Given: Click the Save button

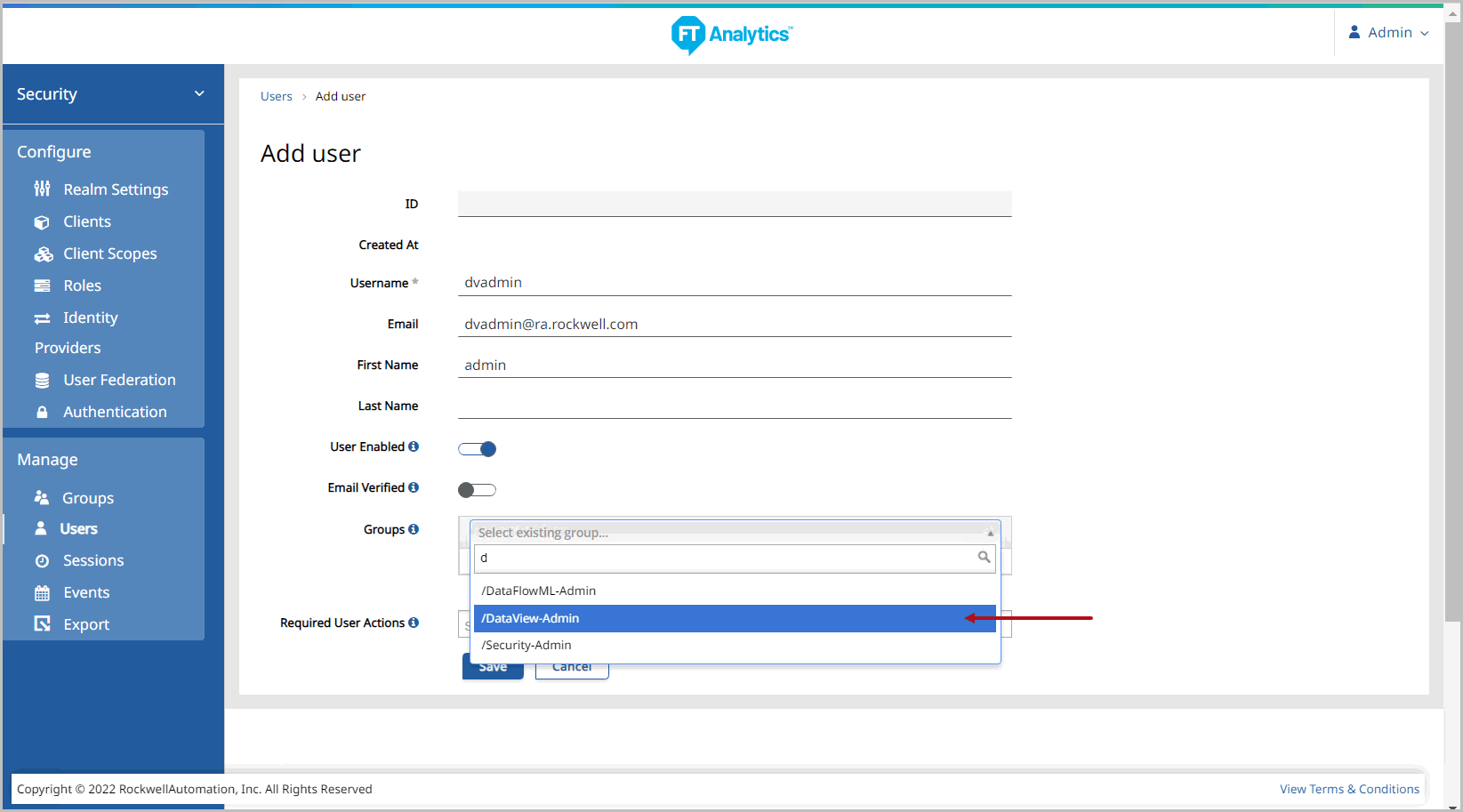Looking at the screenshot, I should click(493, 667).
